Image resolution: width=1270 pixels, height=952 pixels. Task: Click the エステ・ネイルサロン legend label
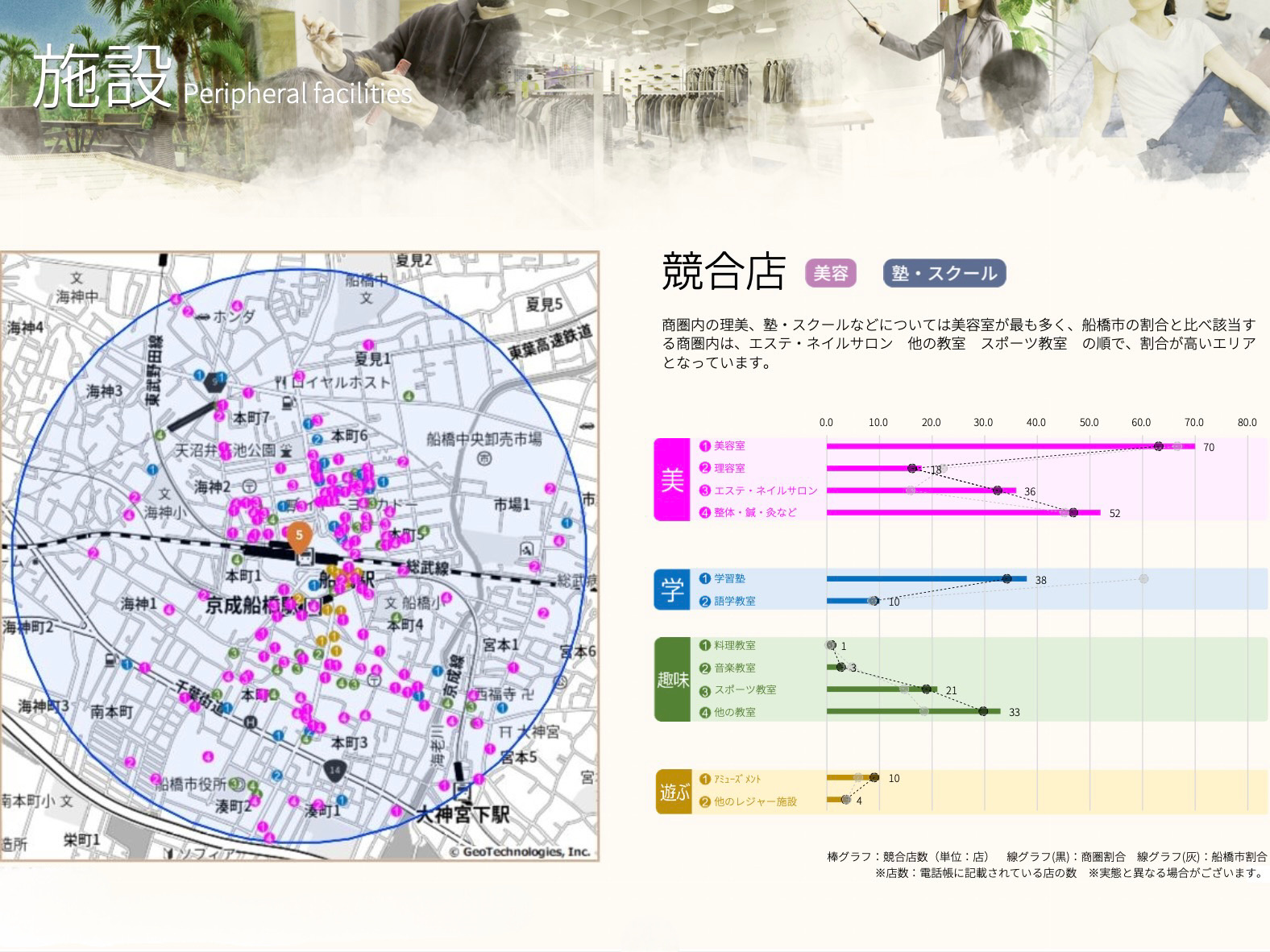[764, 490]
